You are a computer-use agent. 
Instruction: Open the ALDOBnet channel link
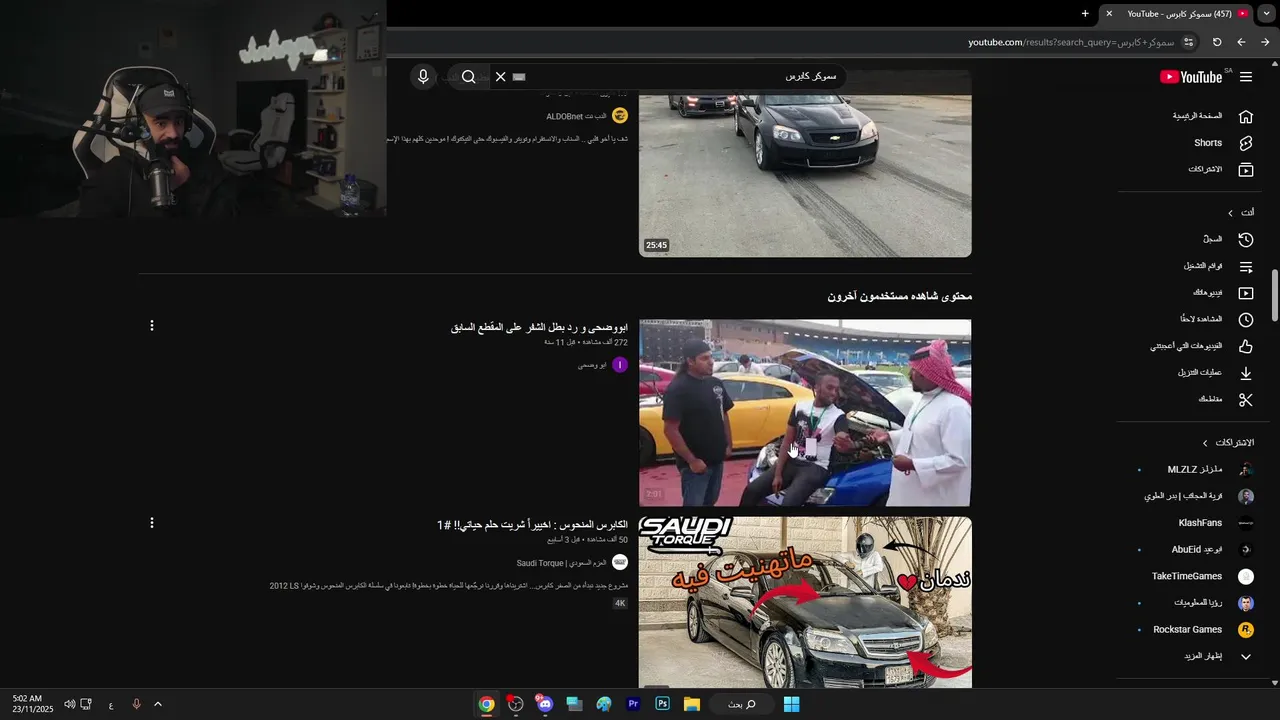[x=578, y=117]
